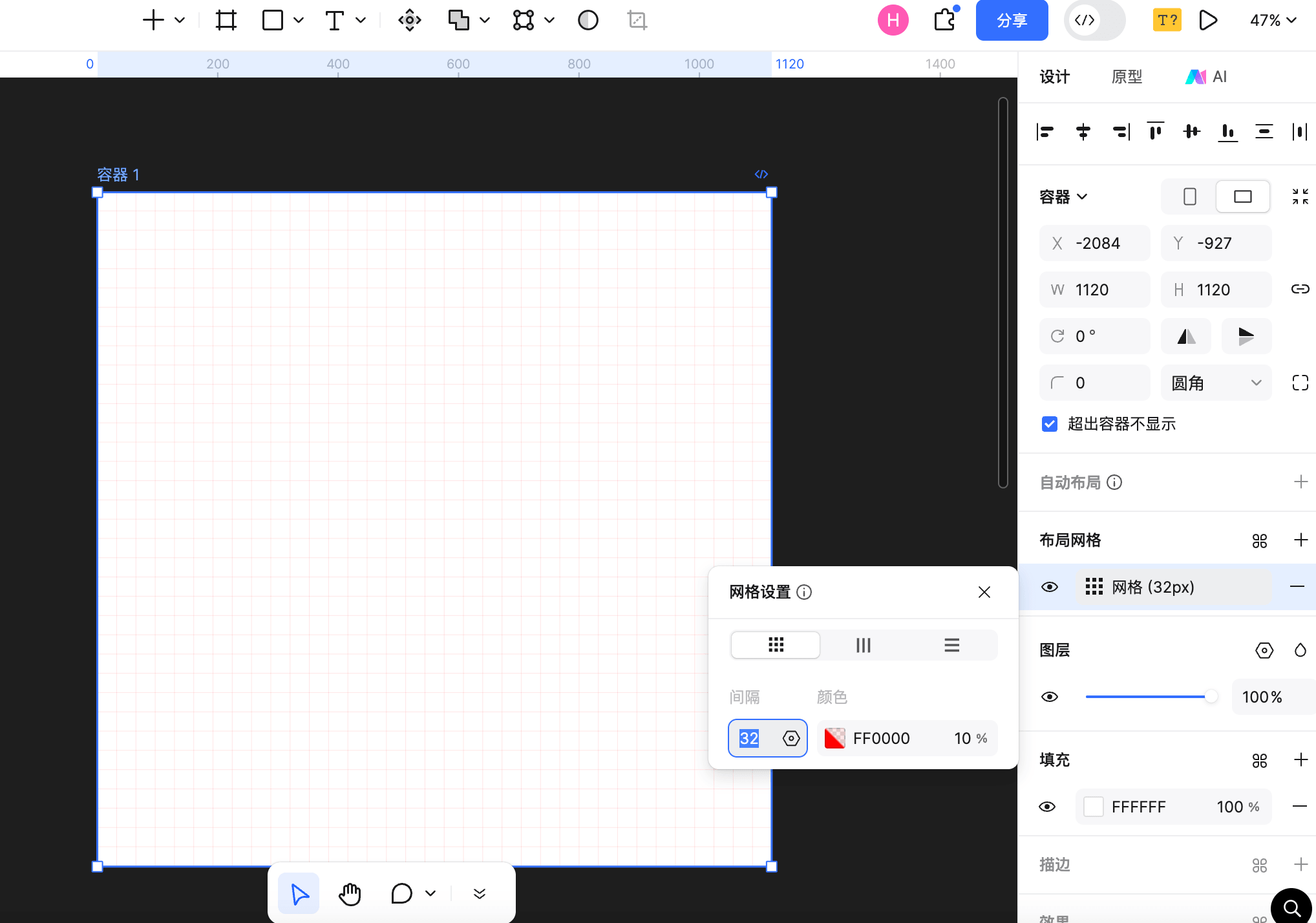Expand the 容器 type dropdown

tap(1063, 196)
